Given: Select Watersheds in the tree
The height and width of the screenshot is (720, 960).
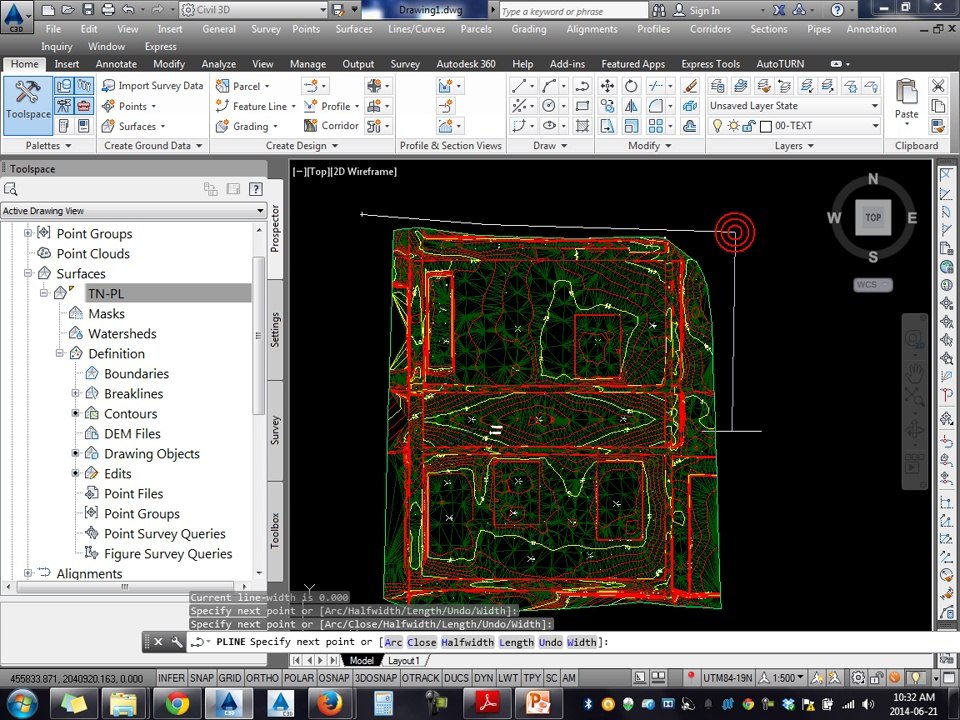Looking at the screenshot, I should [x=122, y=334].
